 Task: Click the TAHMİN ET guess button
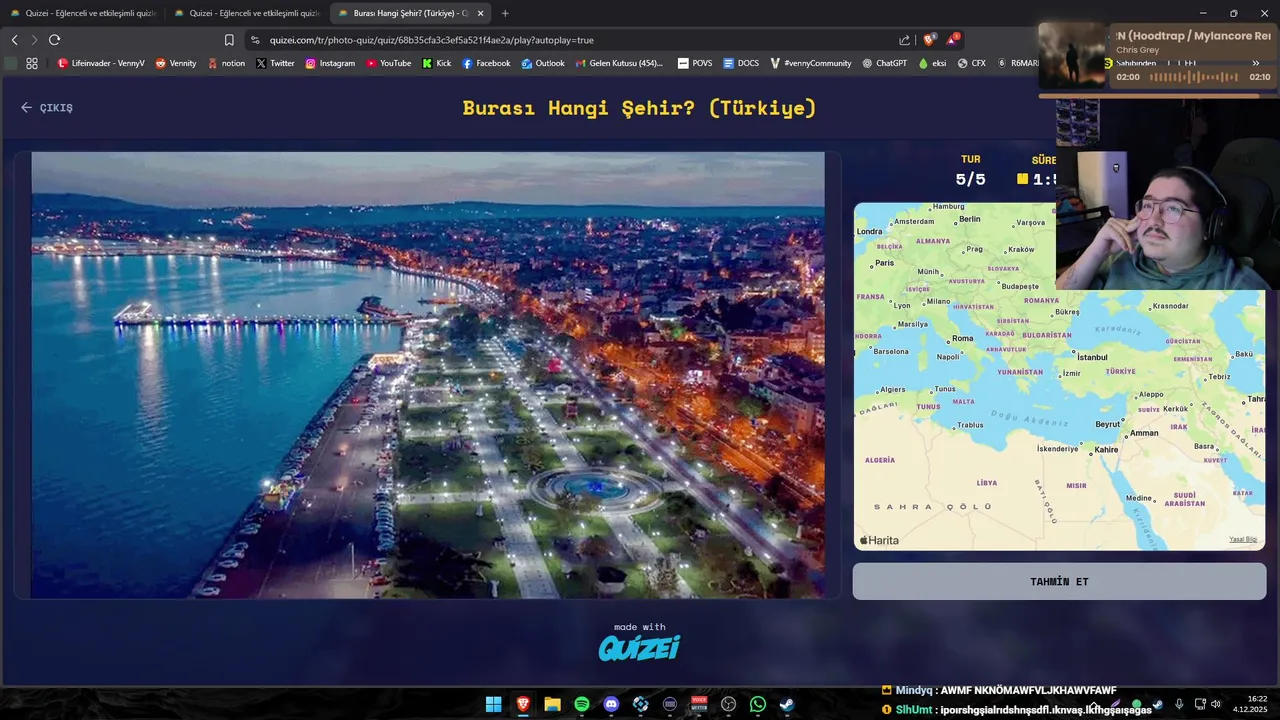[1059, 581]
